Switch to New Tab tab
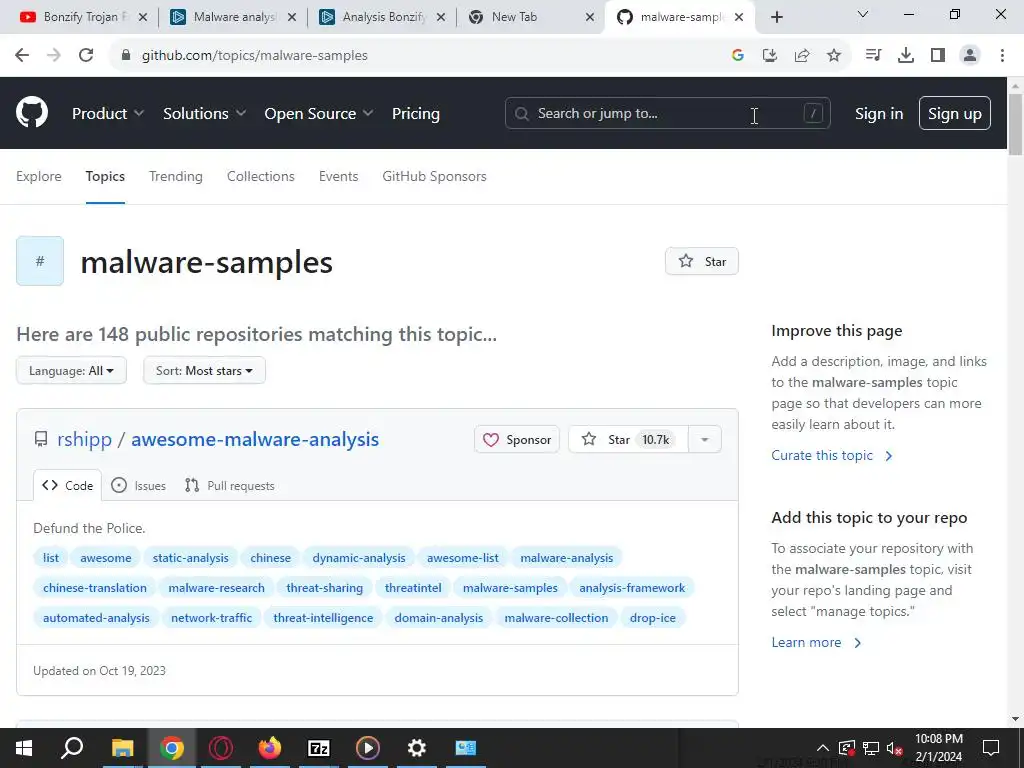 (x=522, y=17)
